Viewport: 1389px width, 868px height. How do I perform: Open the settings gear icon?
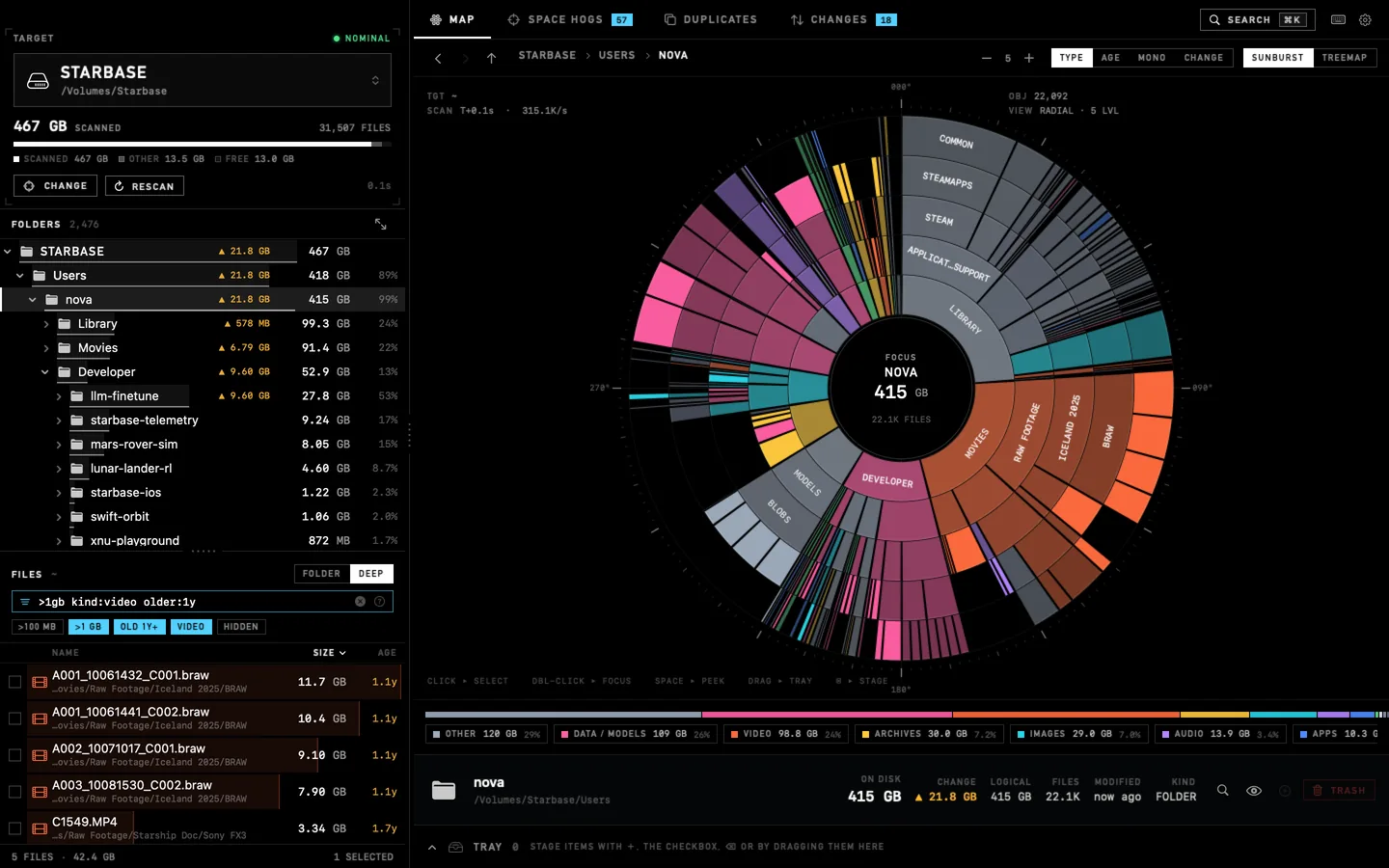point(1365,19)
